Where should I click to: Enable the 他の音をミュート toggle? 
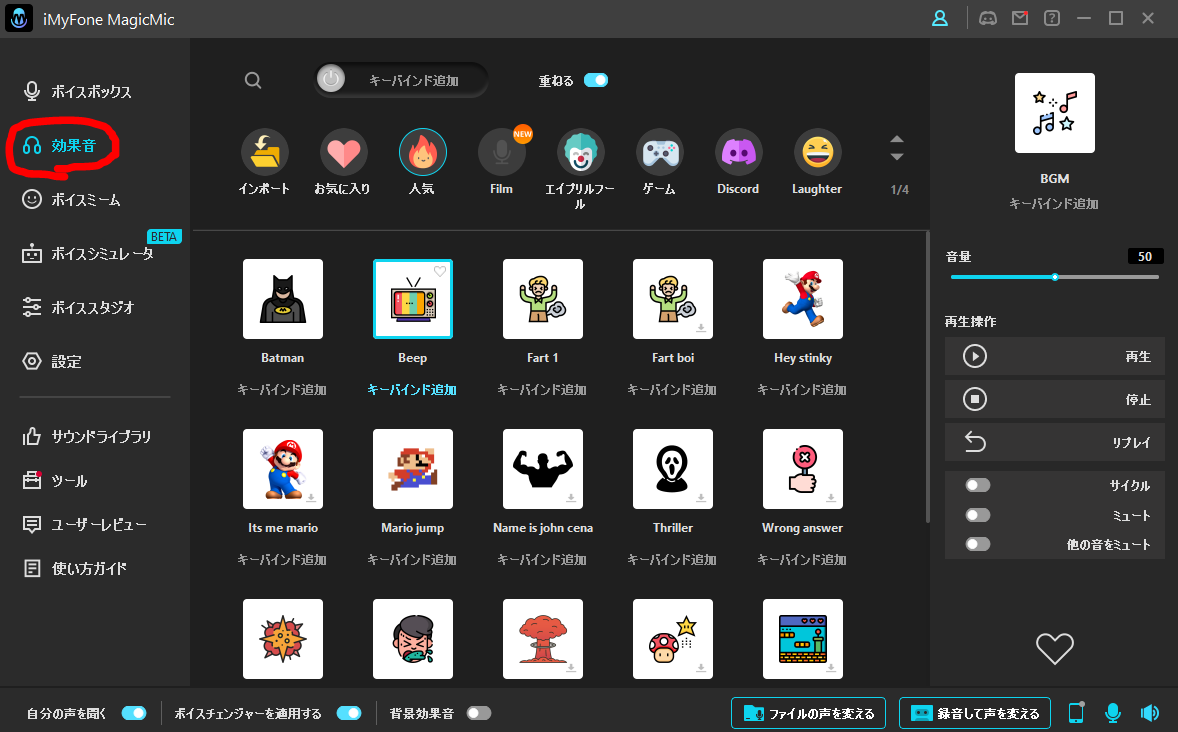977,544
